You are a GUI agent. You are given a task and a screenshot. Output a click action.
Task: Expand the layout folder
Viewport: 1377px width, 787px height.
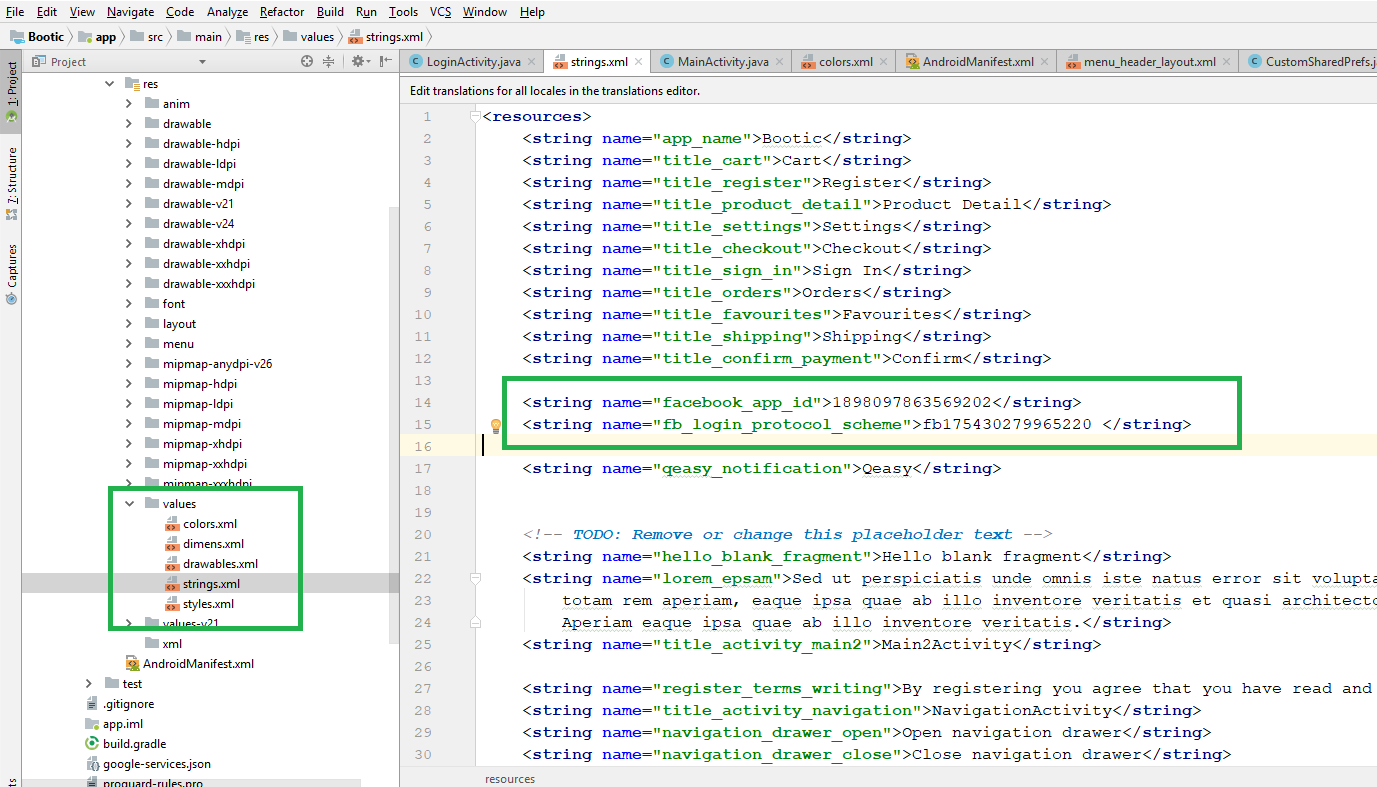[129, 324]
